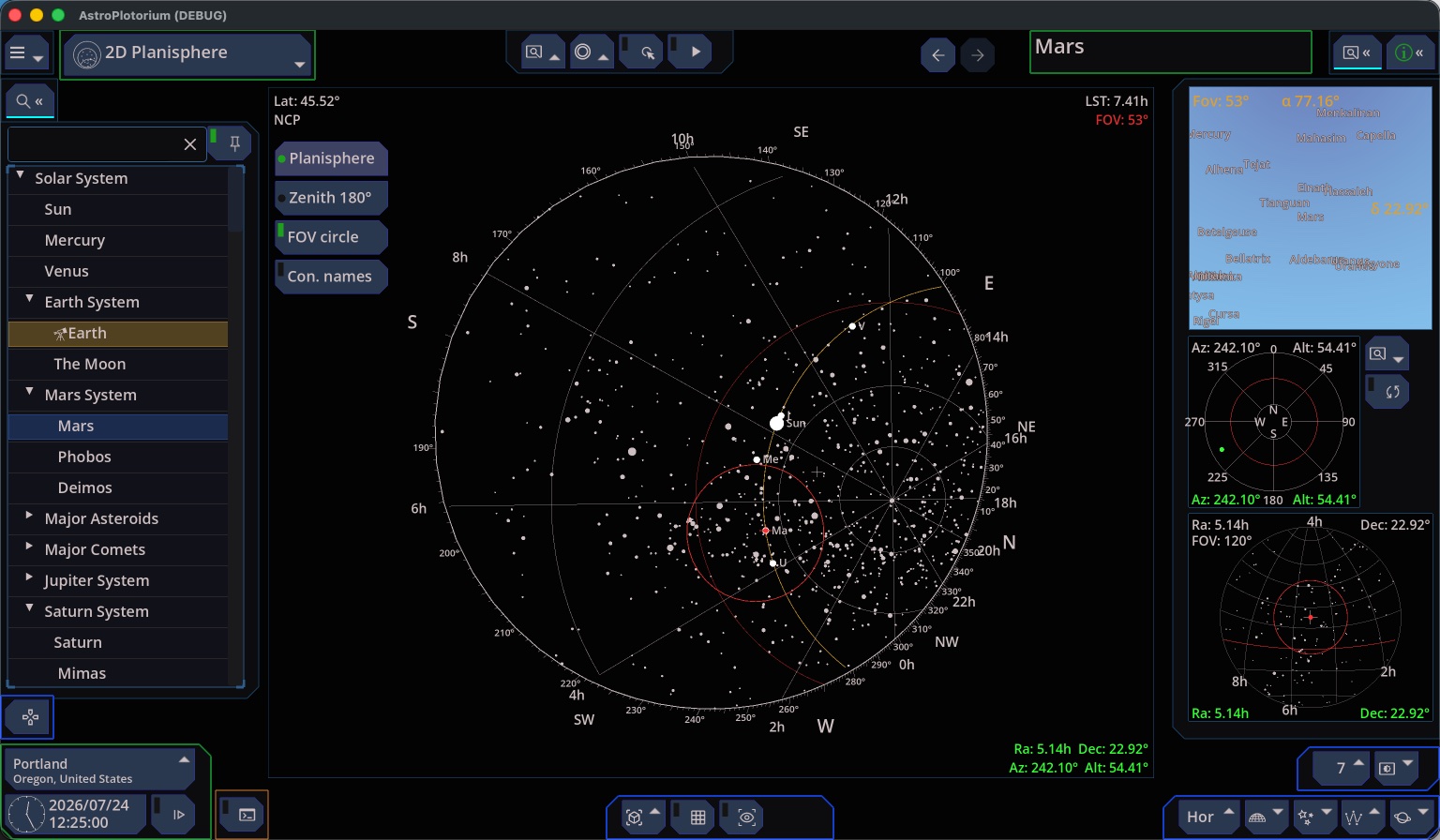Clear the search field with X

coord(190,144)
